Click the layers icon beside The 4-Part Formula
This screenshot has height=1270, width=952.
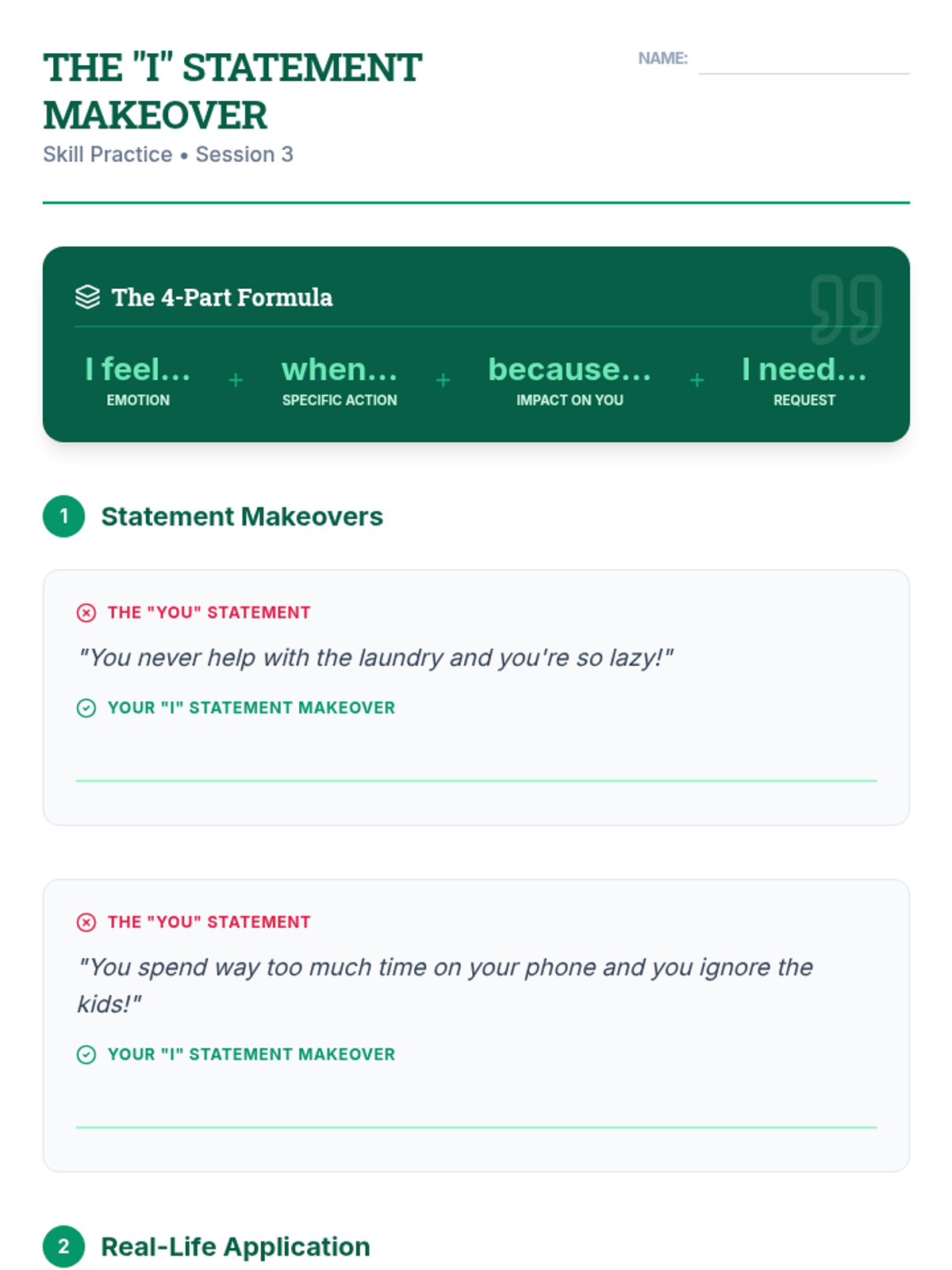click(x=87, y=297)
